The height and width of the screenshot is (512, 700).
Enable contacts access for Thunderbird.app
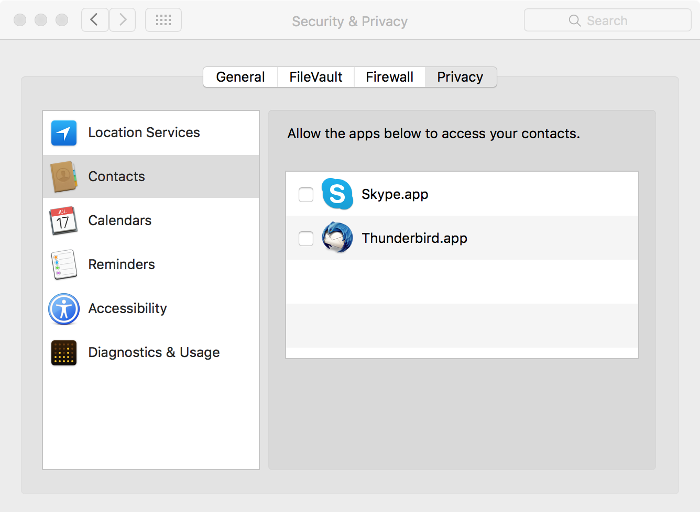[x=306, y=238]
